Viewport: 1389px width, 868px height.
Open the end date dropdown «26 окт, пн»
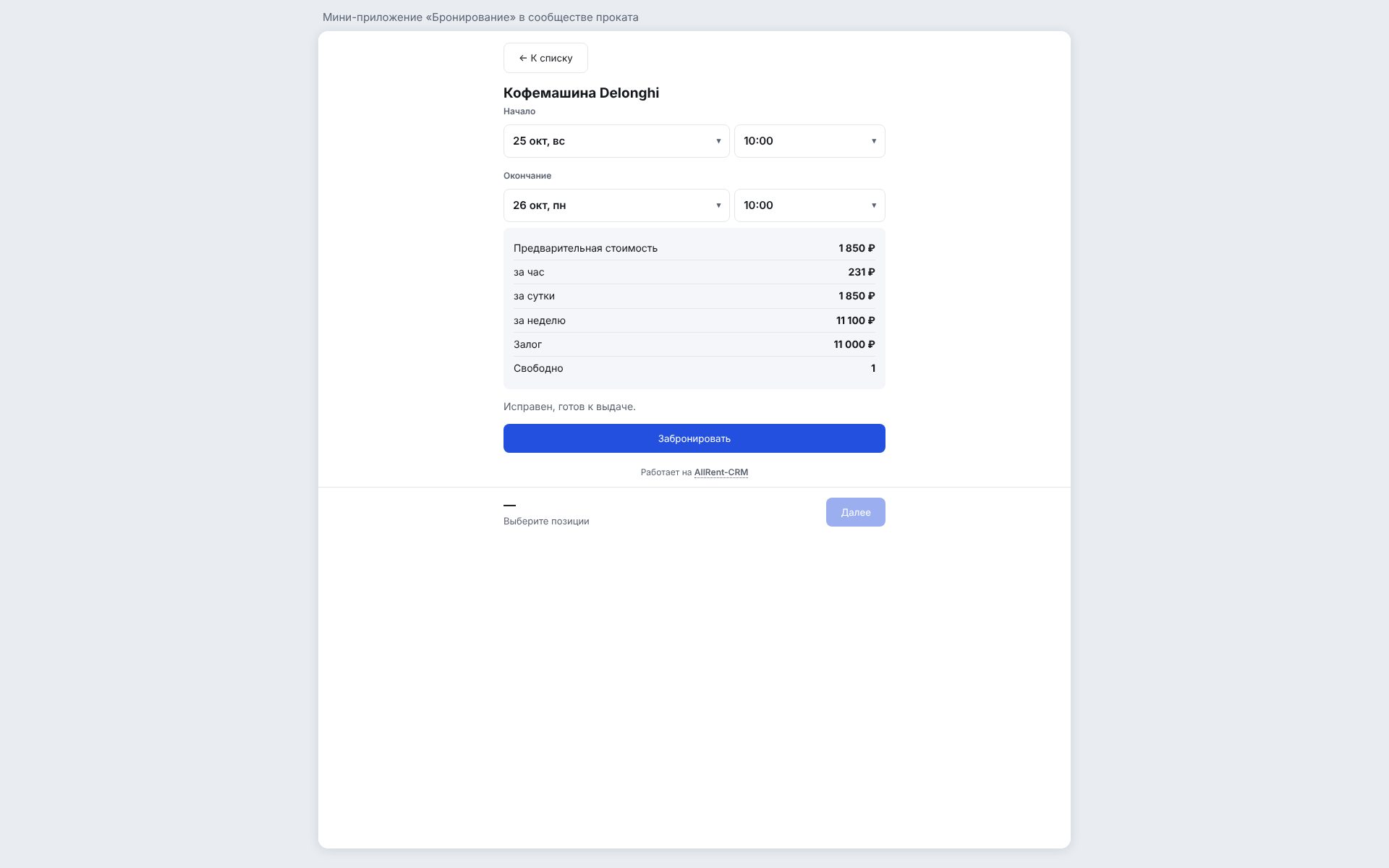pyautogui.click(x=616, y=205)
